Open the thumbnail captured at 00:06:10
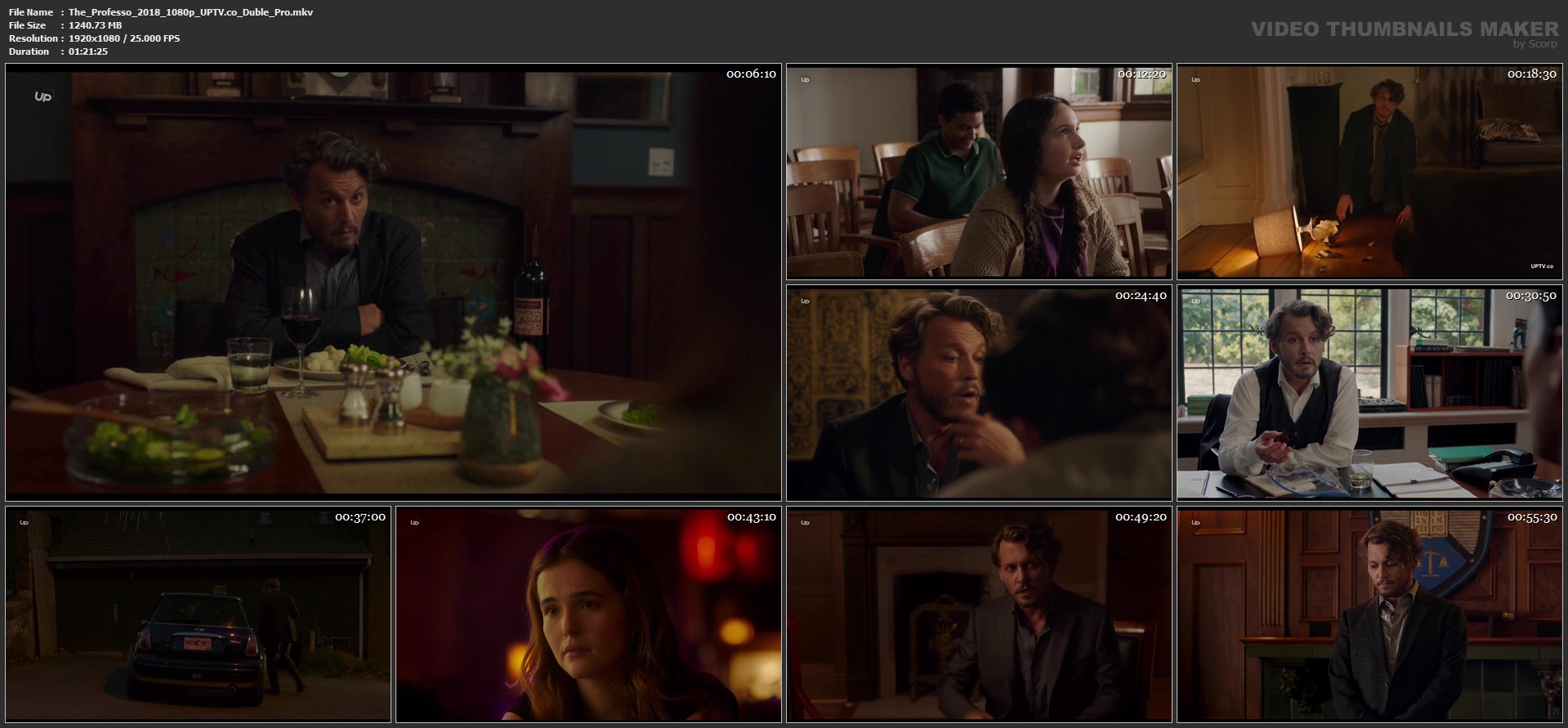This screenshot has height=728, width=1568. 393,282
